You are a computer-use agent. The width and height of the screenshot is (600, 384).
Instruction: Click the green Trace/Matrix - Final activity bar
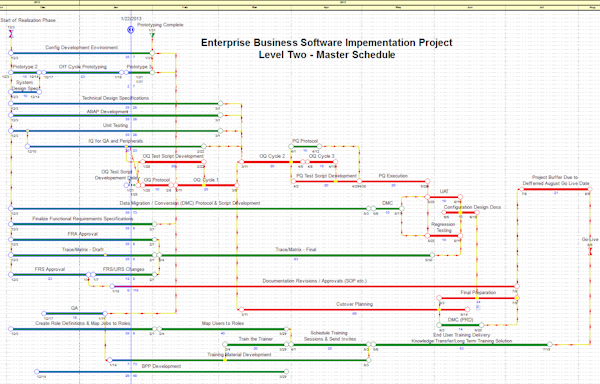[295, 255]
